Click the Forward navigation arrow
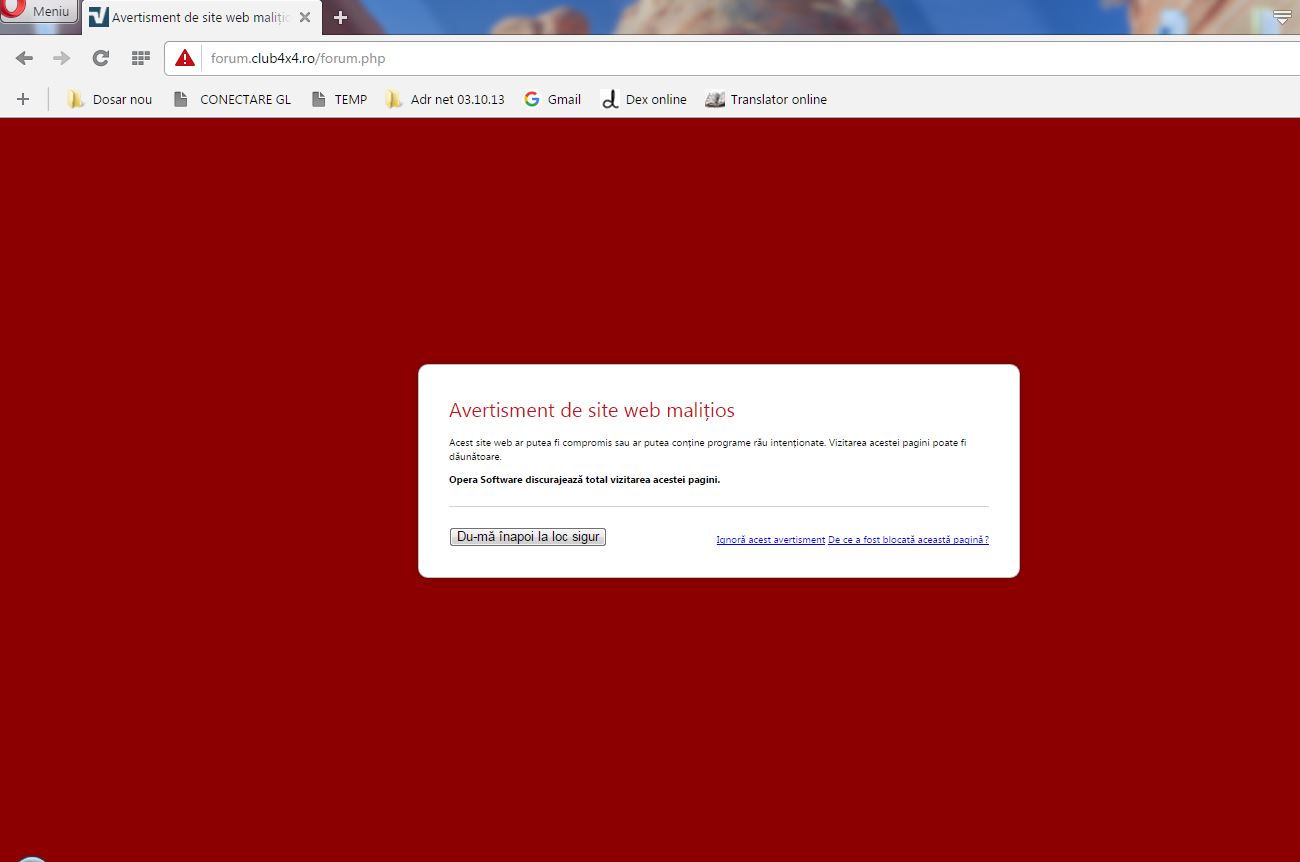This screenshot has width=1300, height=862. click(x=62, y=58)
